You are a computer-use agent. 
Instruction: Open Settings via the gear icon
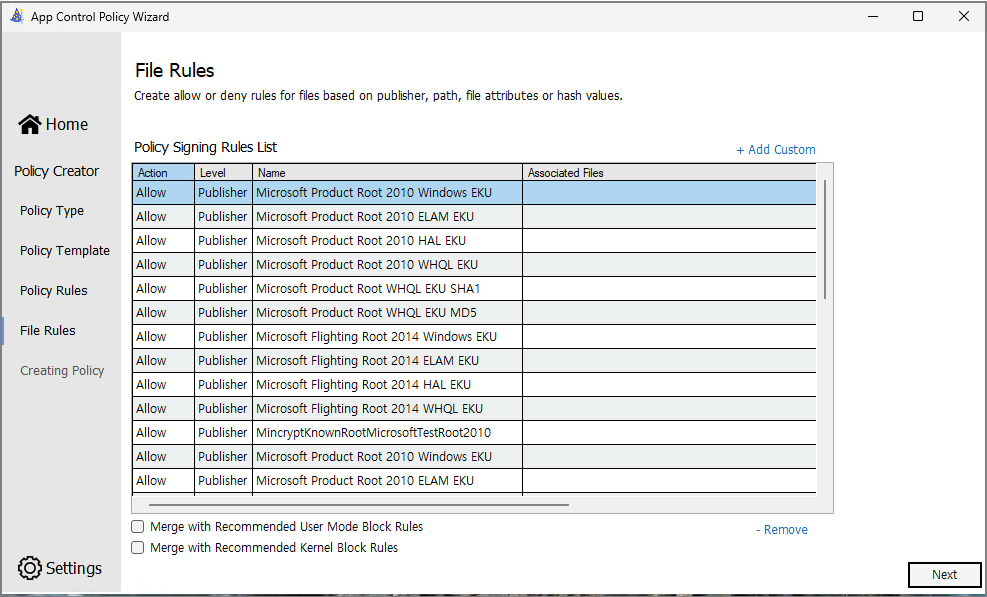point(30,568)
